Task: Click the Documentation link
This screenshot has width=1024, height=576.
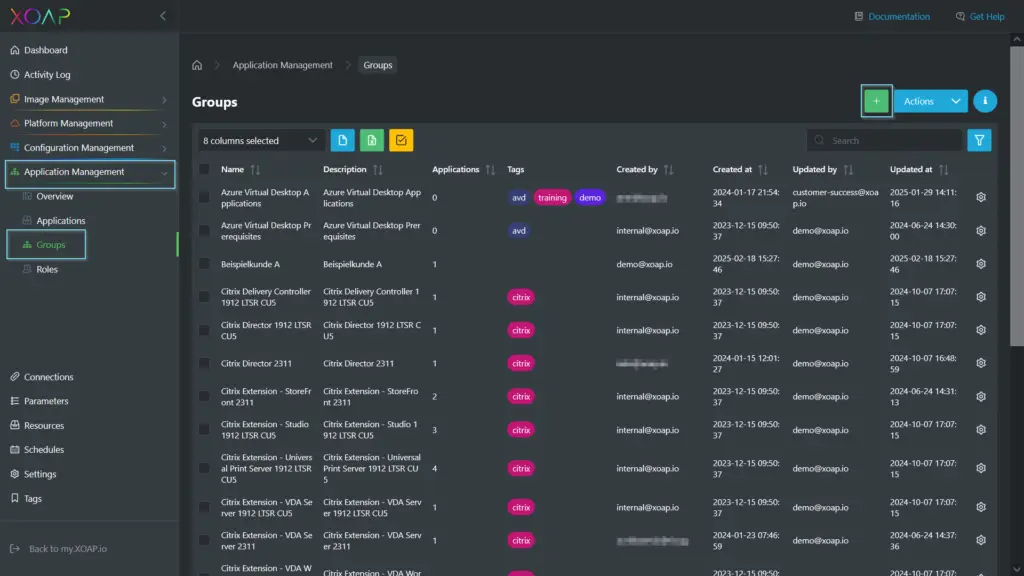Action: point(899,16)
